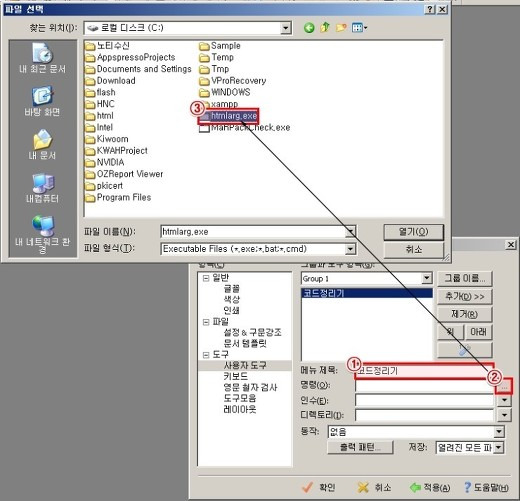Viewport: 520px width, 501px height.
Task: Click the help question mark in title bar
Action: [430, 9]
